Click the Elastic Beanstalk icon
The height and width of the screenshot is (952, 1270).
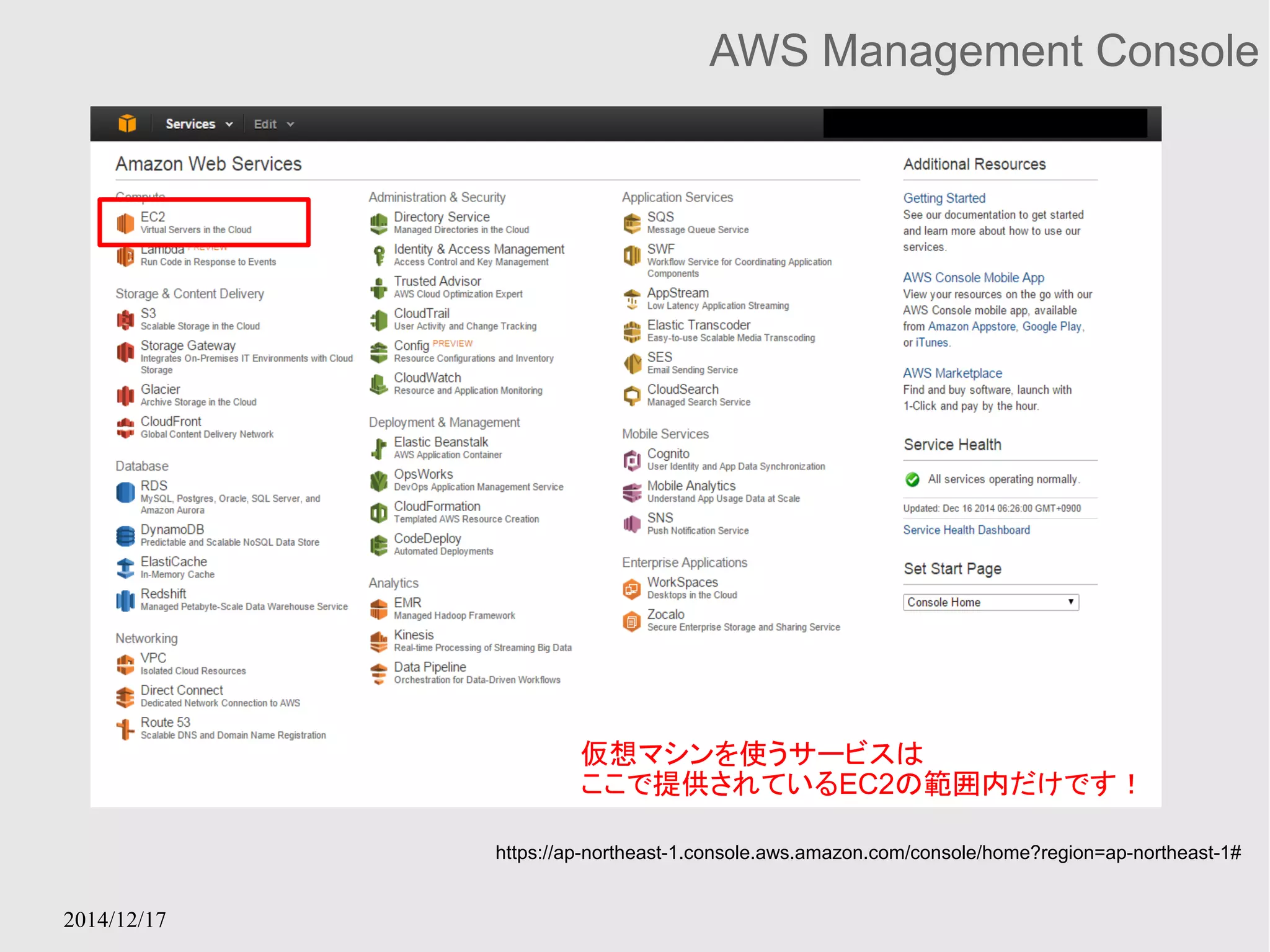379,448
